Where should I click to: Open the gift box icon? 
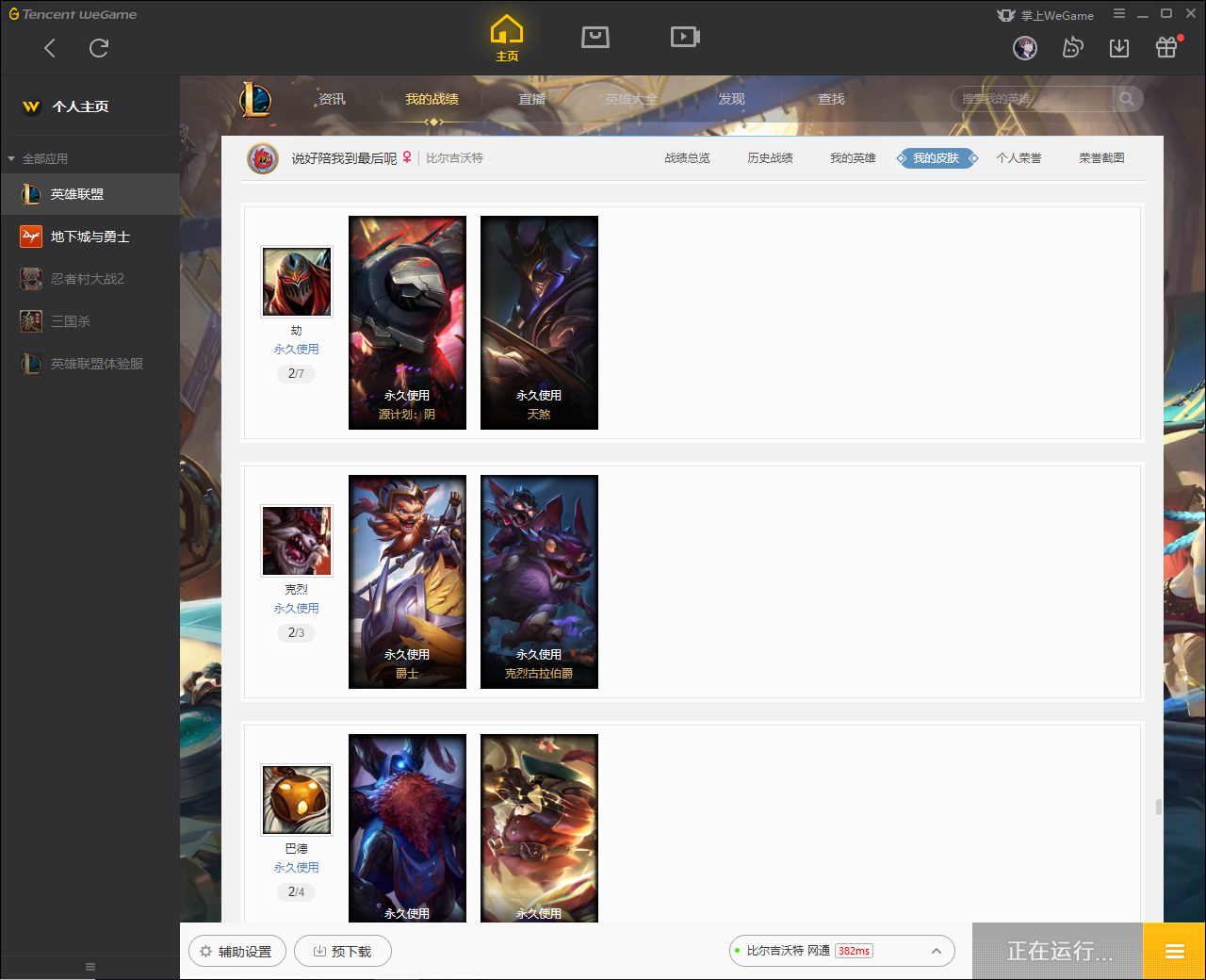tap(1166, 47)
